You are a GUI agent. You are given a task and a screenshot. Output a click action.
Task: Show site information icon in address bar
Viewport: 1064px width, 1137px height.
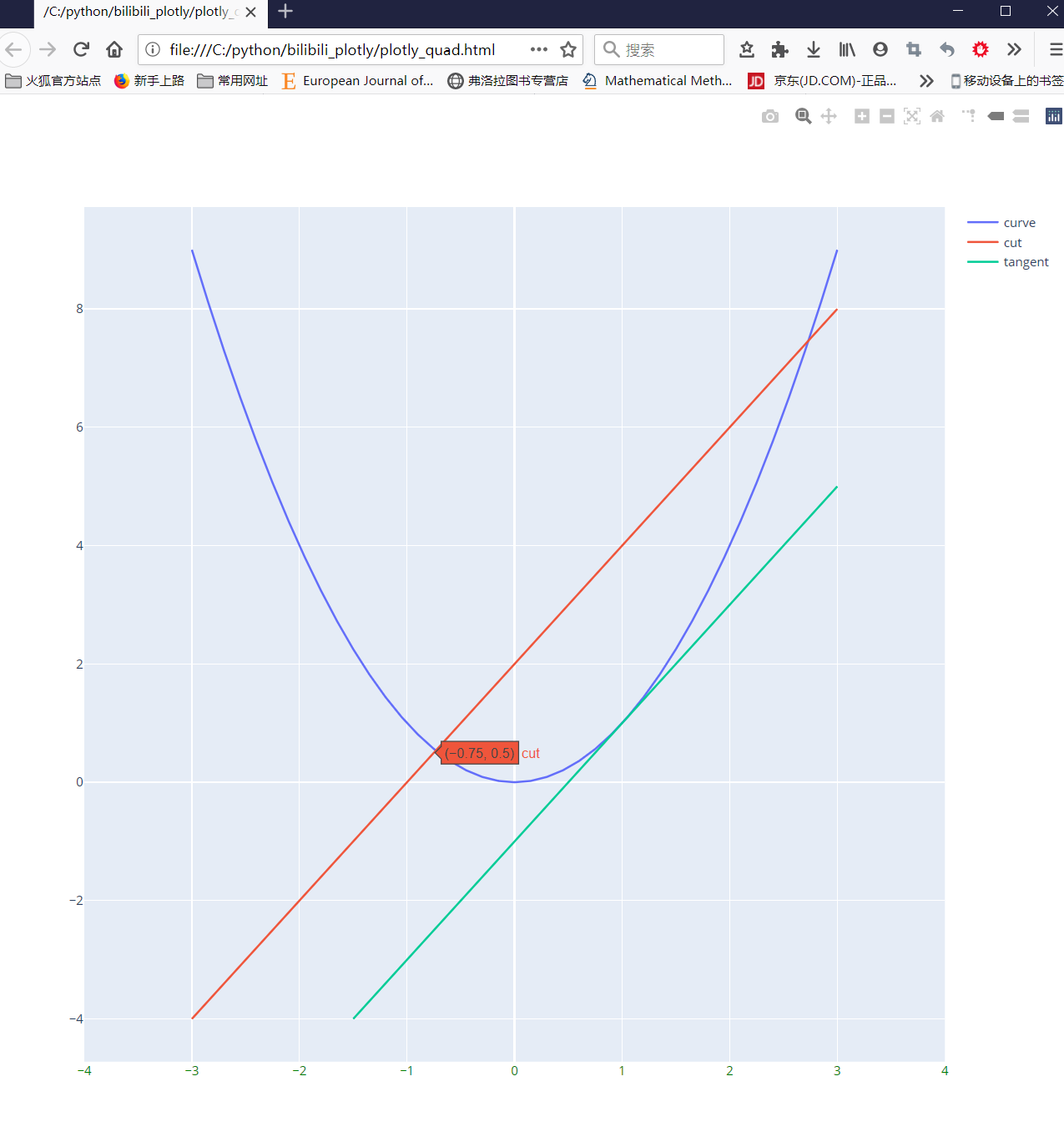coord(153,49)
